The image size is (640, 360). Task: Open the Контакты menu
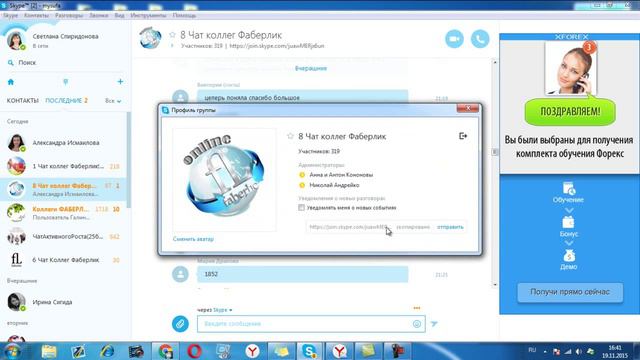[36, 16]
